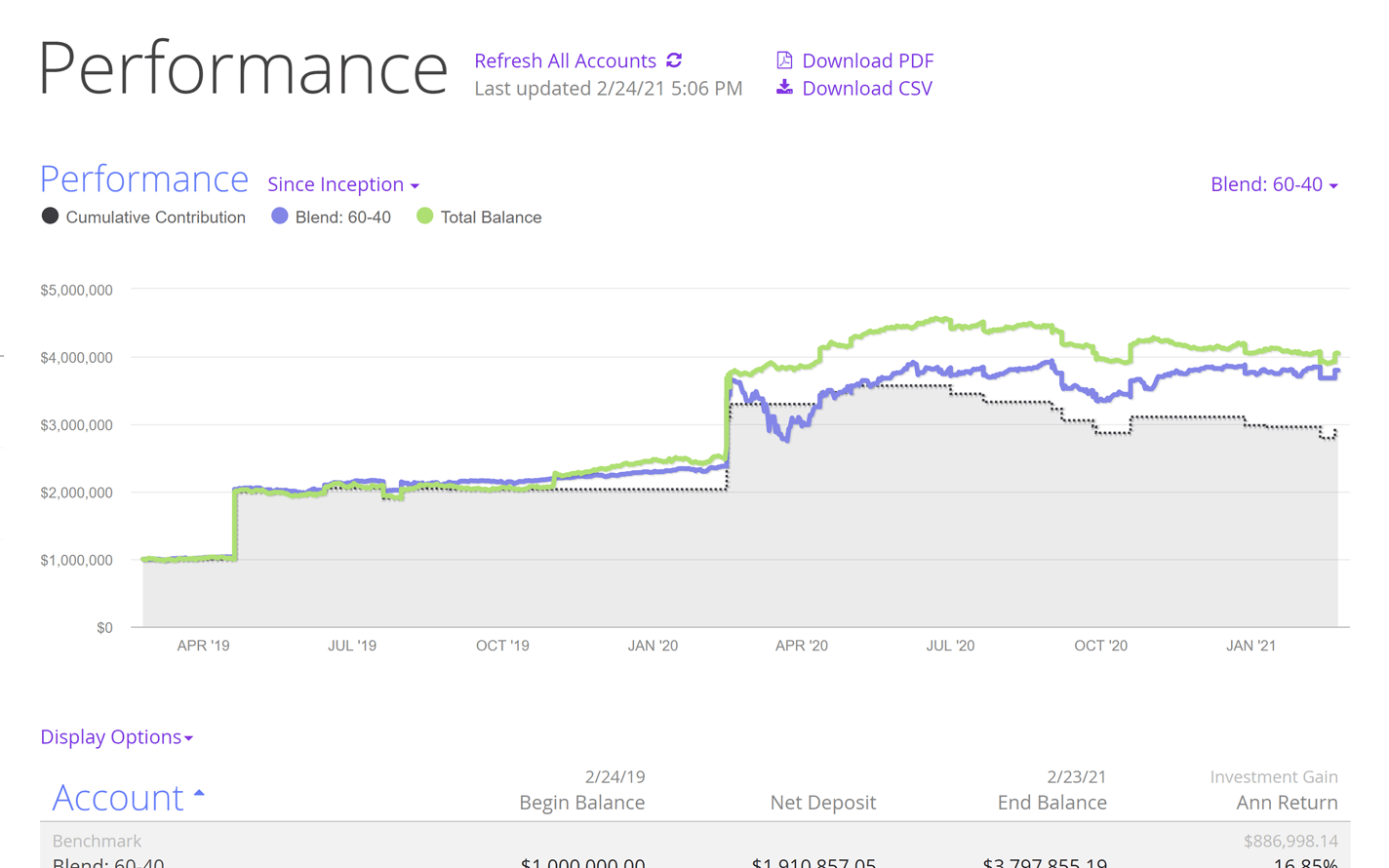Click the Investment Gain label
The image size is (1389, 868).
click(x=1274, y=777)
